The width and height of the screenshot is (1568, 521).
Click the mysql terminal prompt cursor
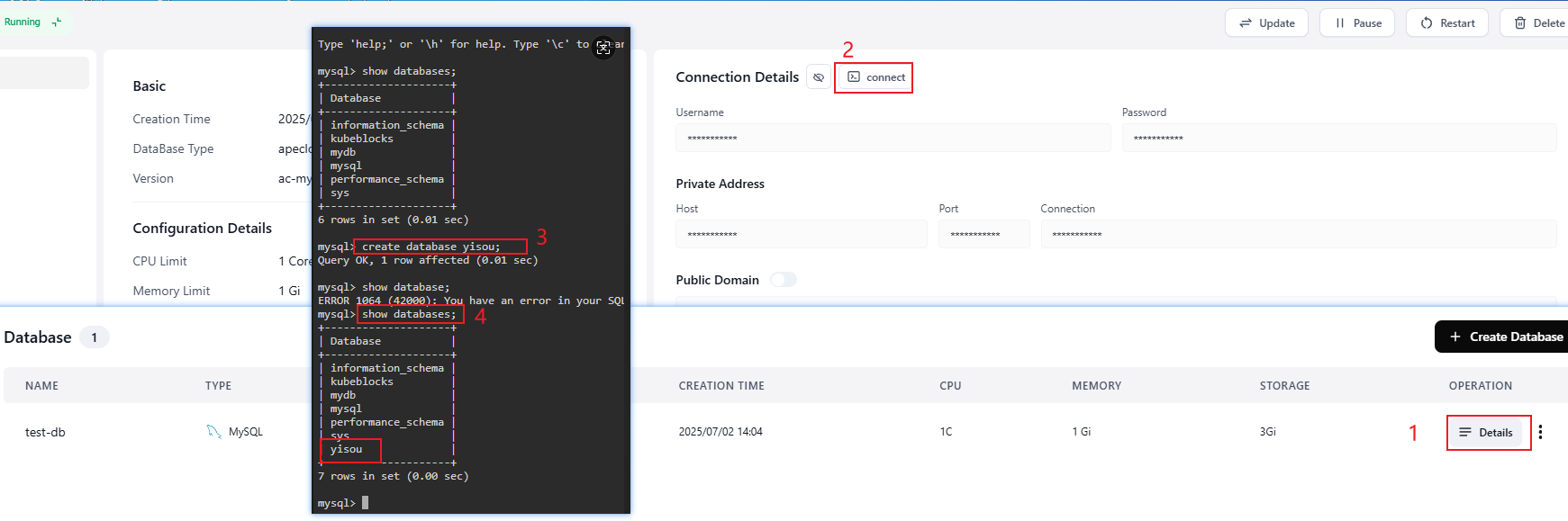click(x=365, y=503)
